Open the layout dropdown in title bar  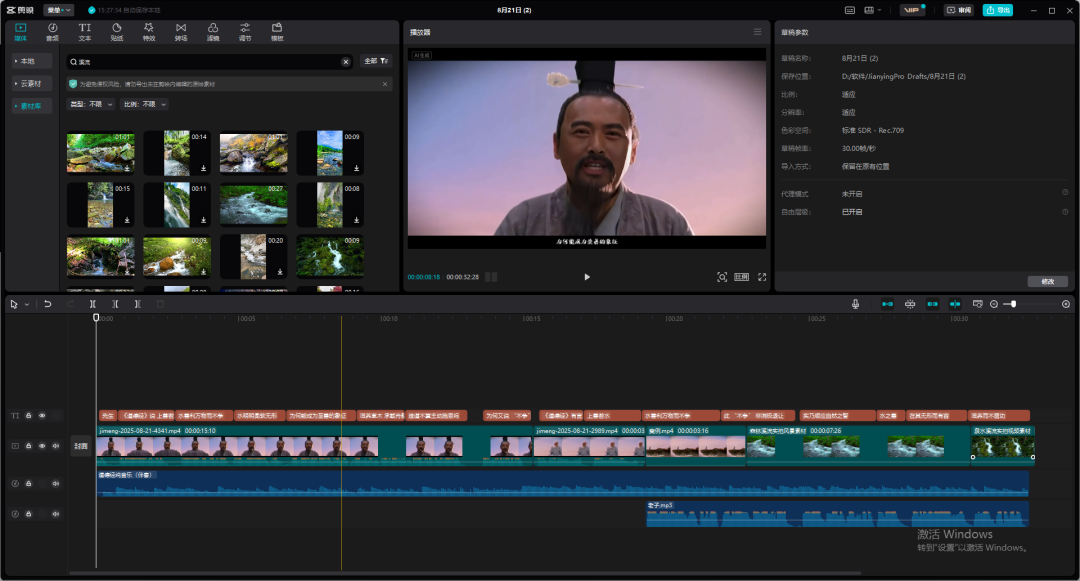[872, 10]
